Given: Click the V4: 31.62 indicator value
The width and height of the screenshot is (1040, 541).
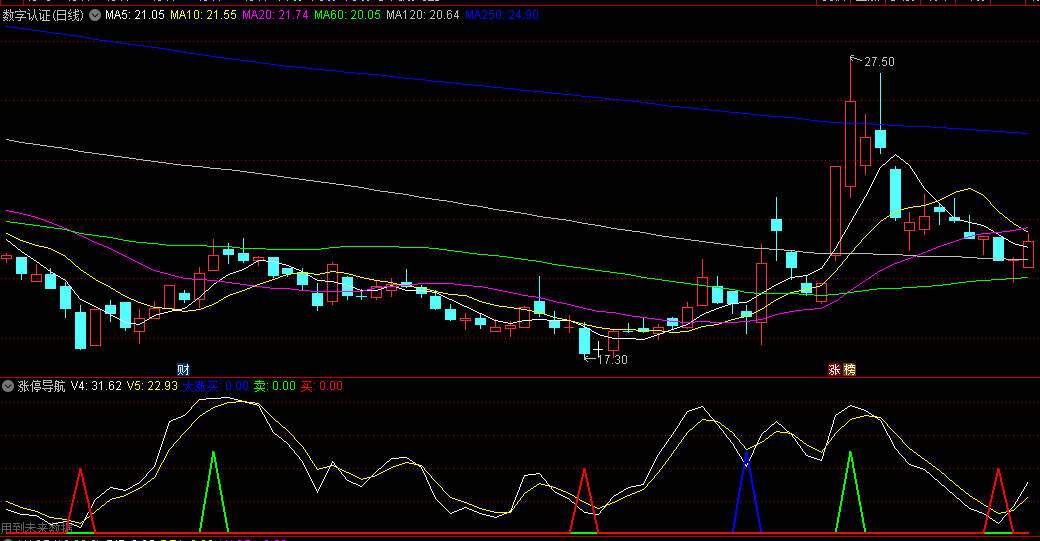Looking at the screenshot, I should [x=96, y=386].
